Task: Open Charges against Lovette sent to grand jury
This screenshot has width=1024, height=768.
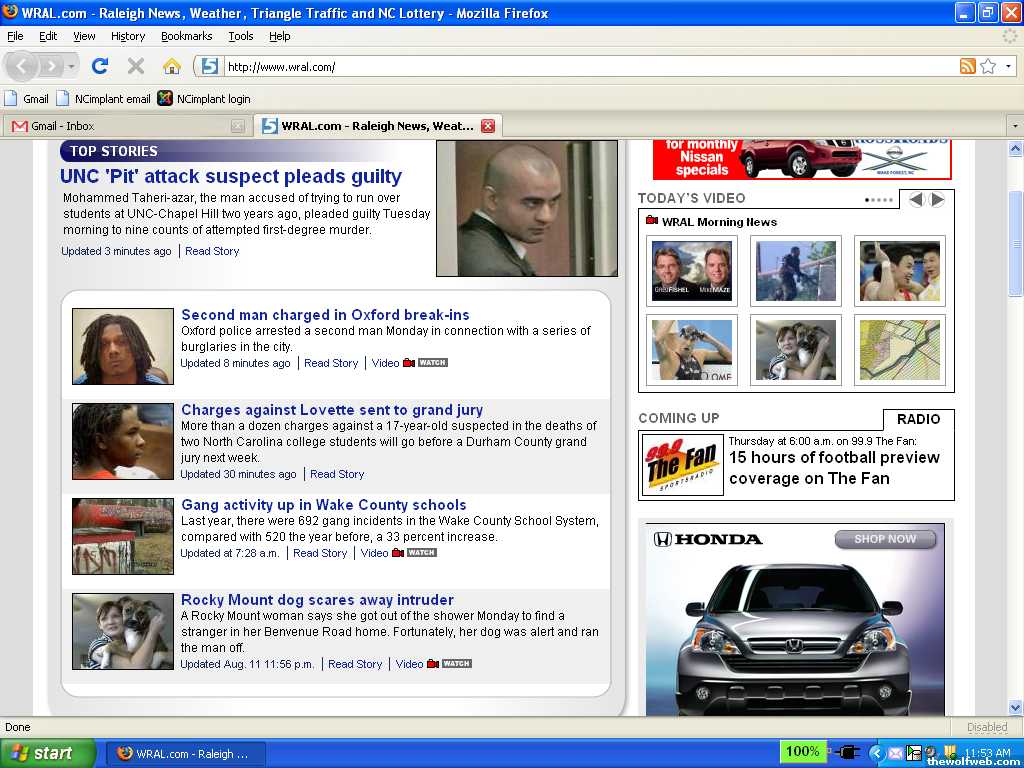Action: tap(332, 410)
